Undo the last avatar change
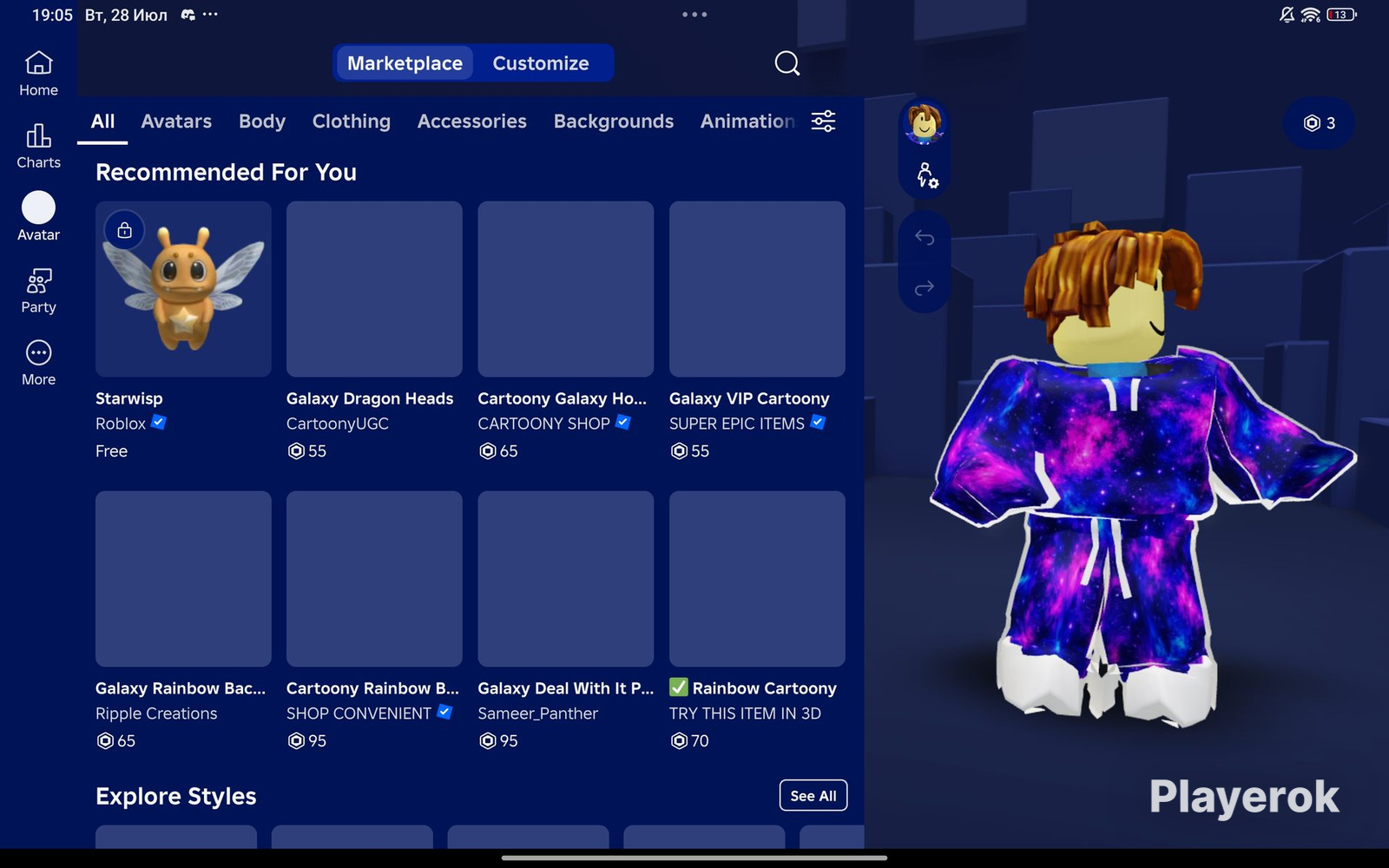Image resolution: width=1389 pixels, height=868 pixels. [925, 237]
